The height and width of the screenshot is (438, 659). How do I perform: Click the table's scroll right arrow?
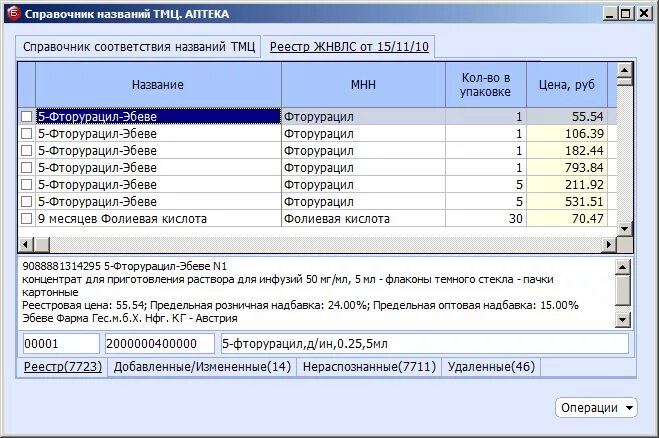pos(609,244)
